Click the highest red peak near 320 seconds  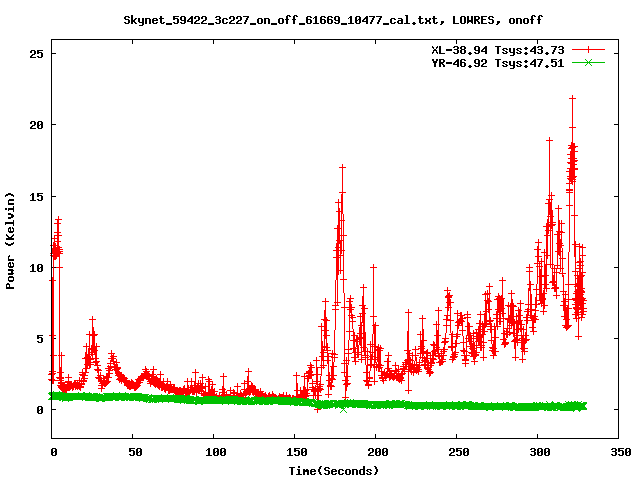[573, 98]
